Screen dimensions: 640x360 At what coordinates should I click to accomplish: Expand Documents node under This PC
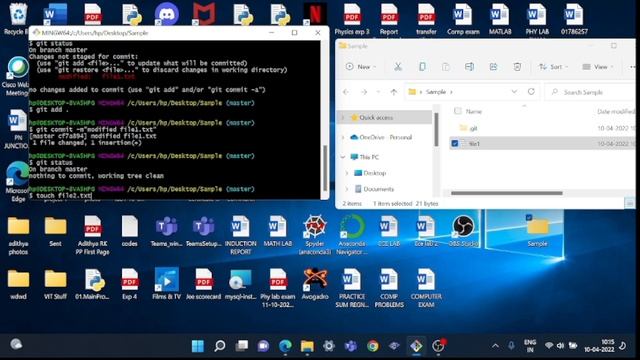[x=347, y=189]
